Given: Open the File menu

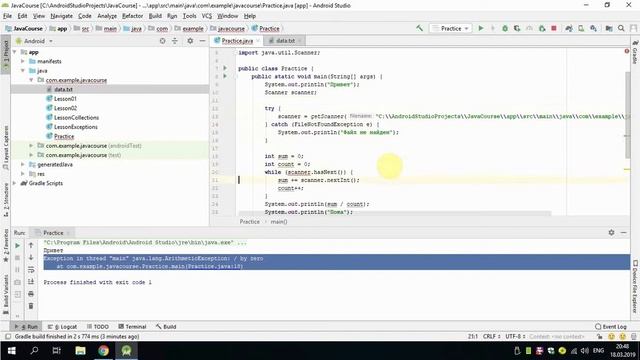Looking at the screenshot, I should pos(7,16).
